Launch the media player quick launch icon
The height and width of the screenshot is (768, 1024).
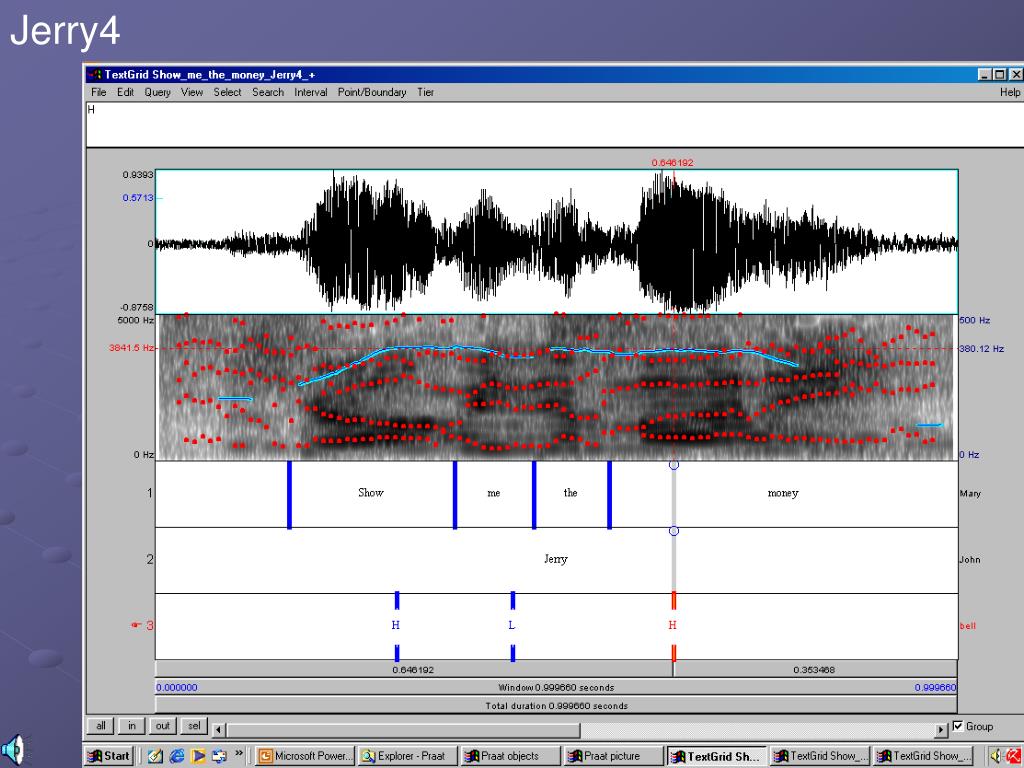[x=197, y=756]
